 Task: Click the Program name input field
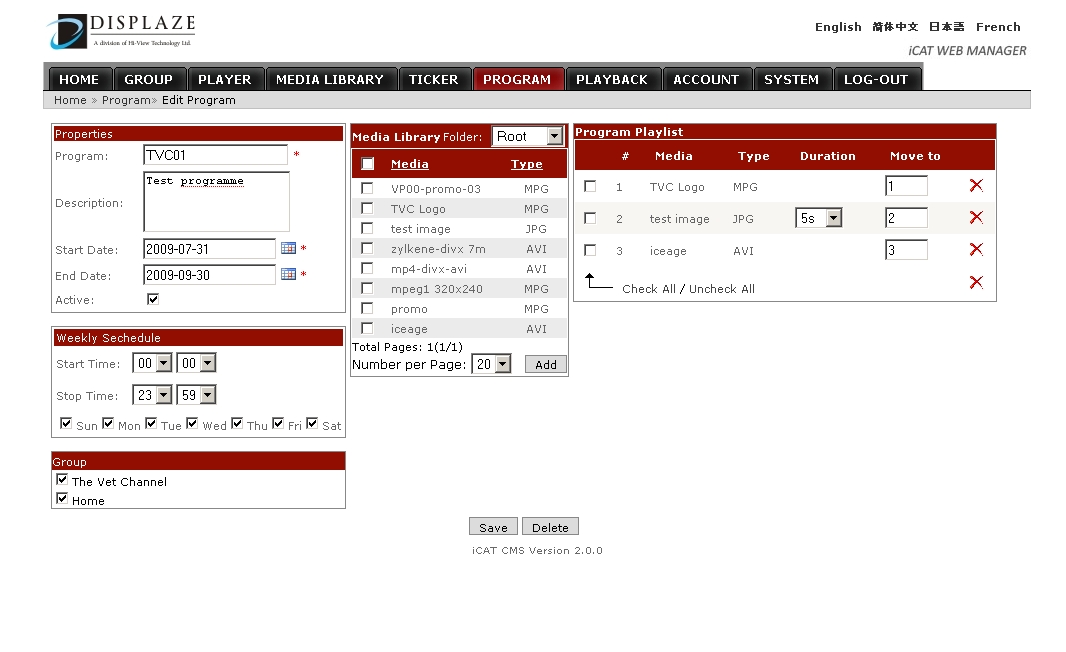click(215, 155)
